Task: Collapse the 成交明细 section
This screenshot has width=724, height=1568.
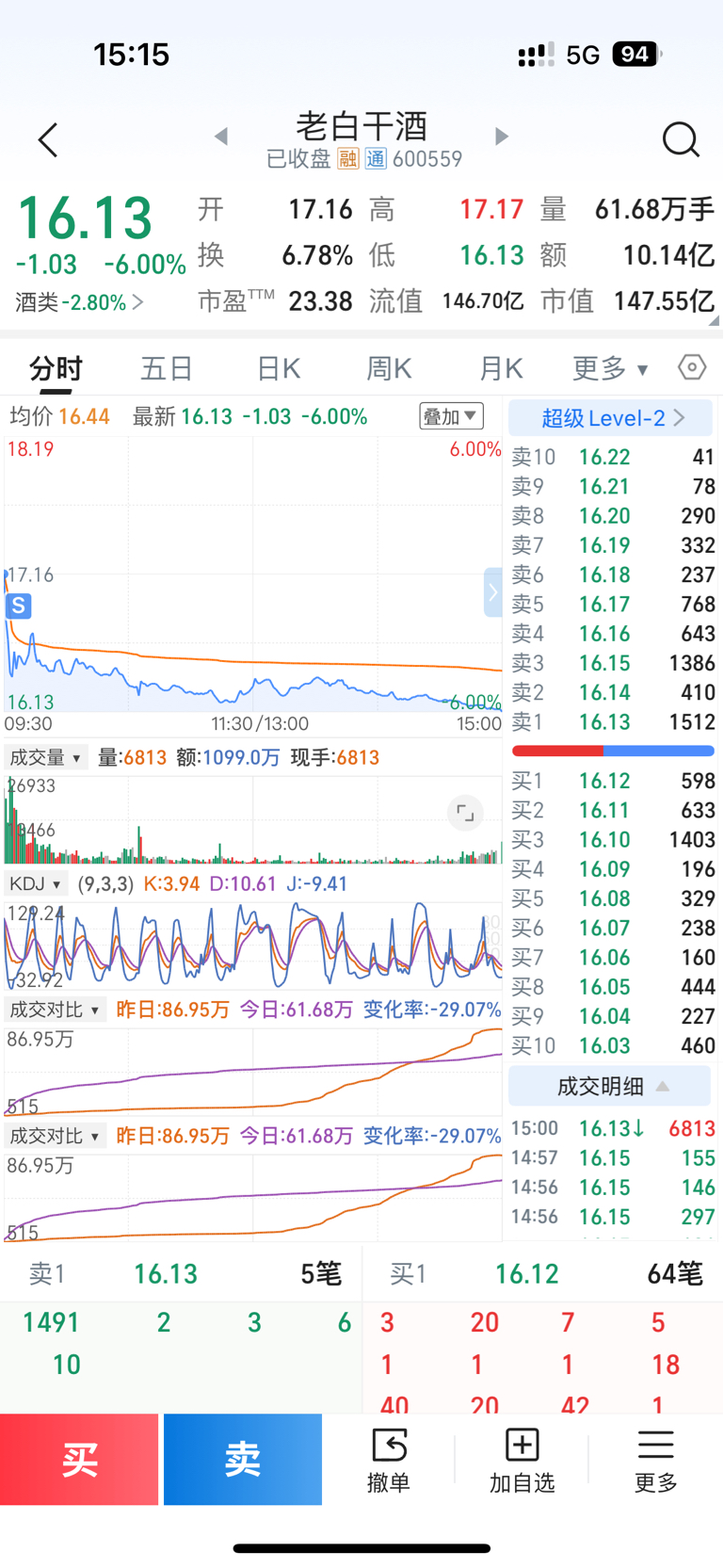Action: [610, 1086]
